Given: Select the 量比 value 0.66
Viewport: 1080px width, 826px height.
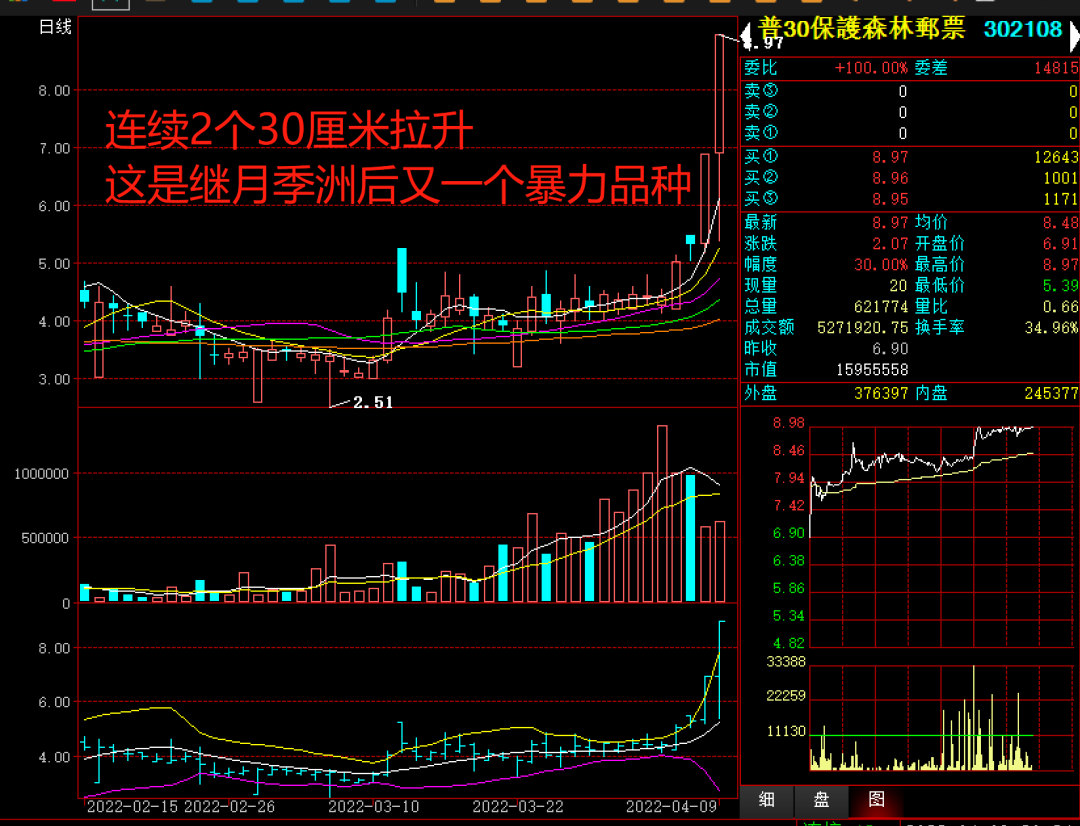Looking at the screenshot, I should [x=1061, y=307].
